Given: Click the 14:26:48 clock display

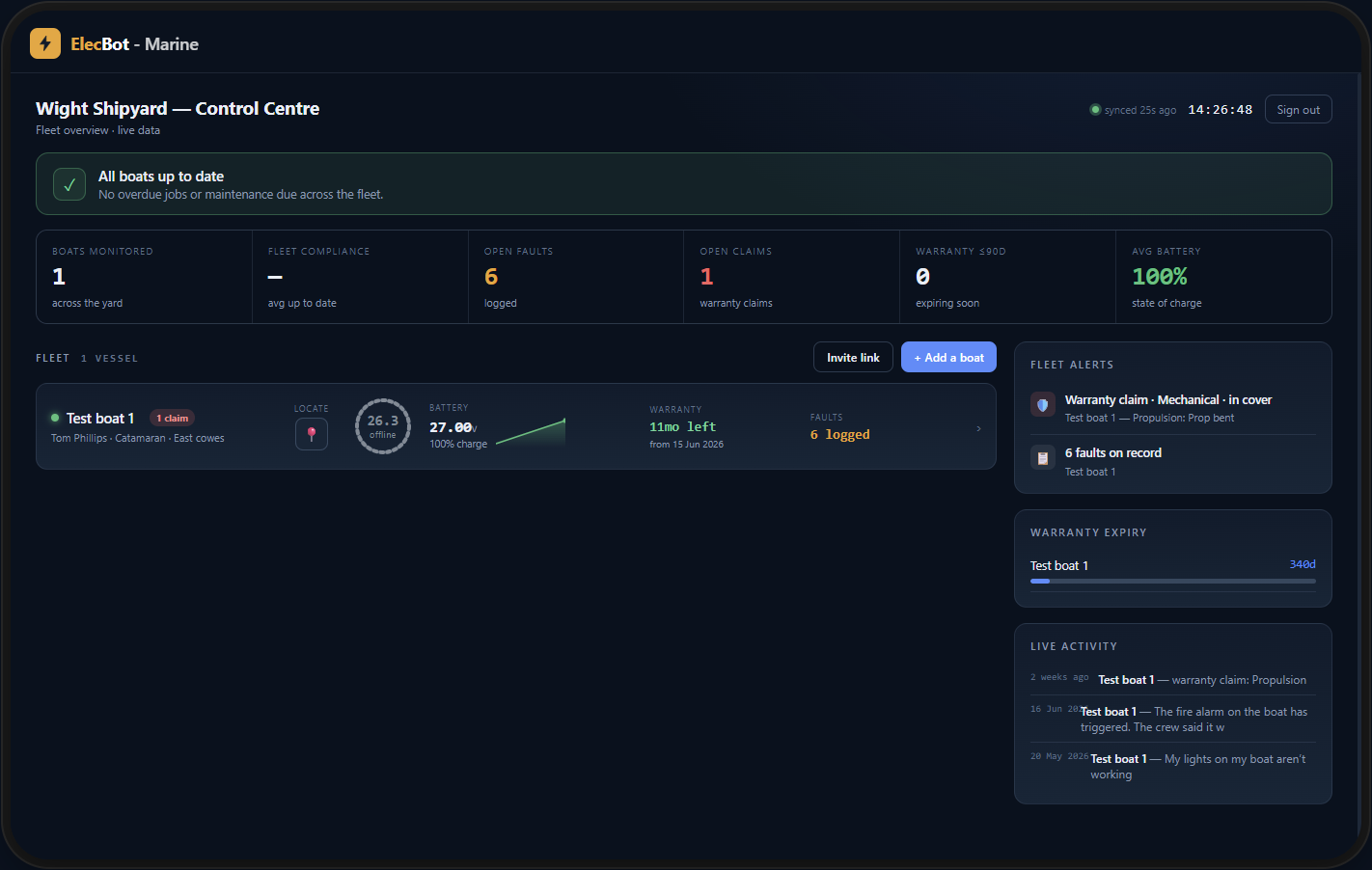Looking at the screenshot, I should [1221, 110].
